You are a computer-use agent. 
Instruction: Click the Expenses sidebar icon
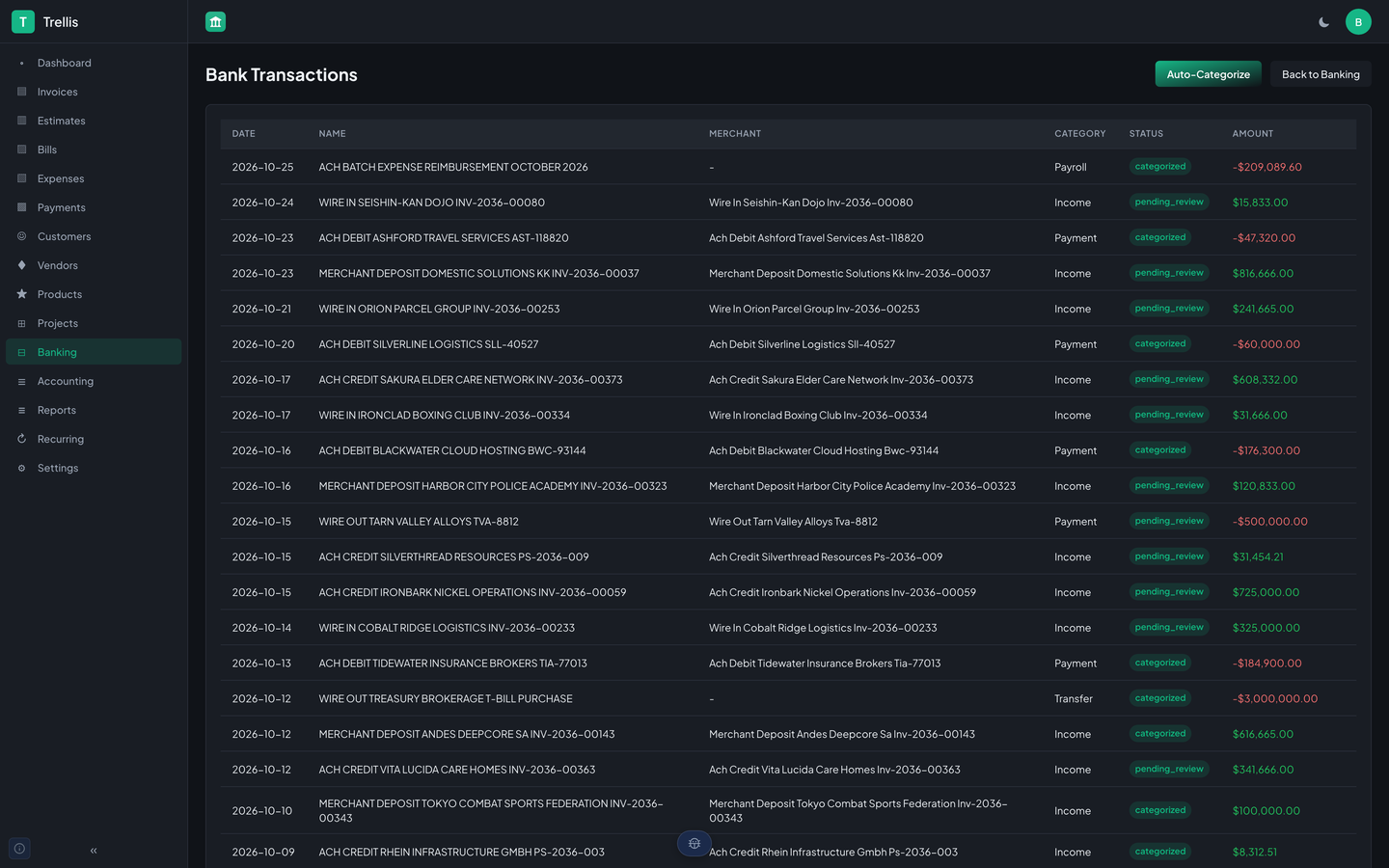[x=22, y=178]
